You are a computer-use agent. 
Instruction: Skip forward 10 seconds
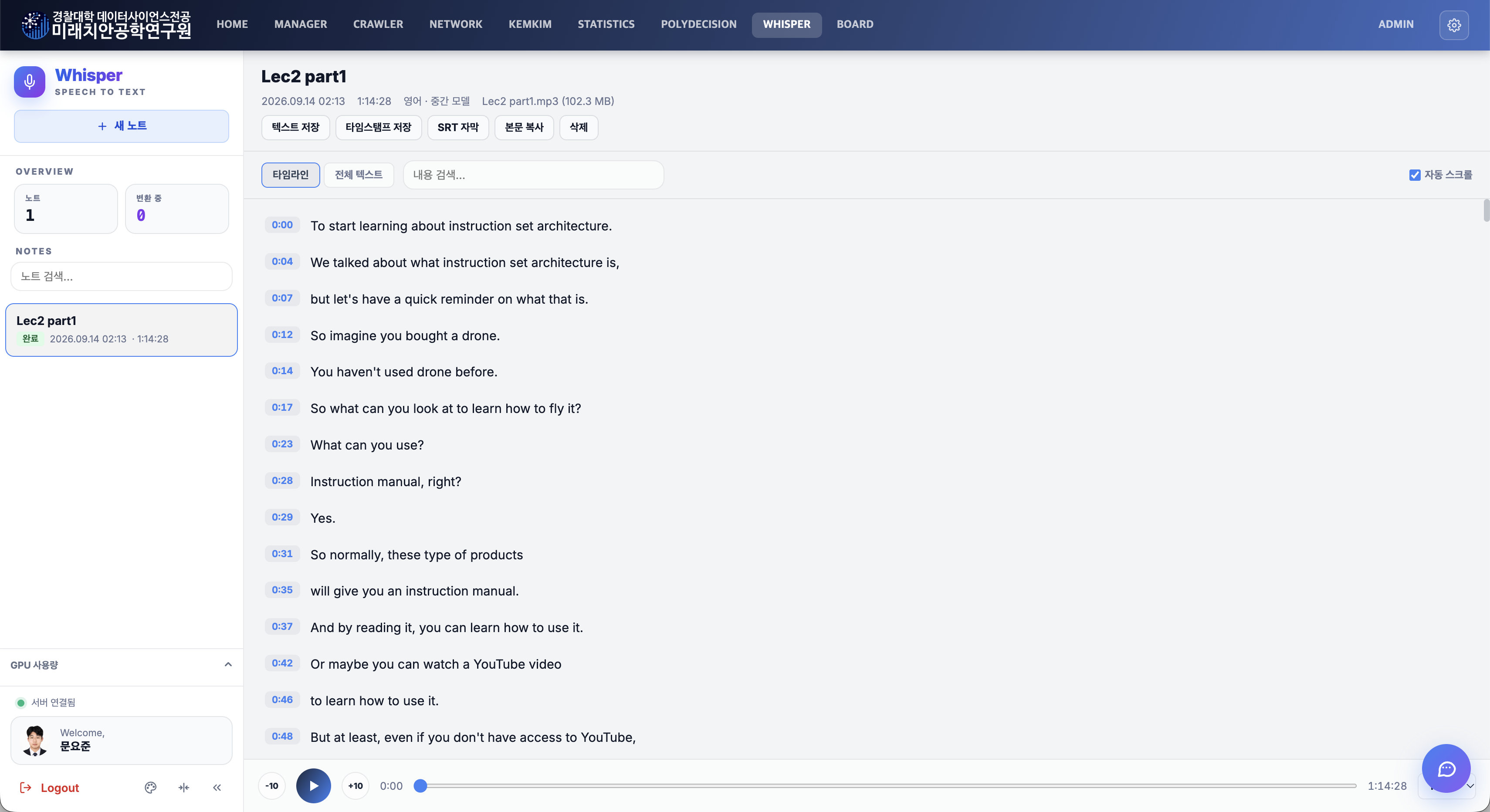coord(355,785)
